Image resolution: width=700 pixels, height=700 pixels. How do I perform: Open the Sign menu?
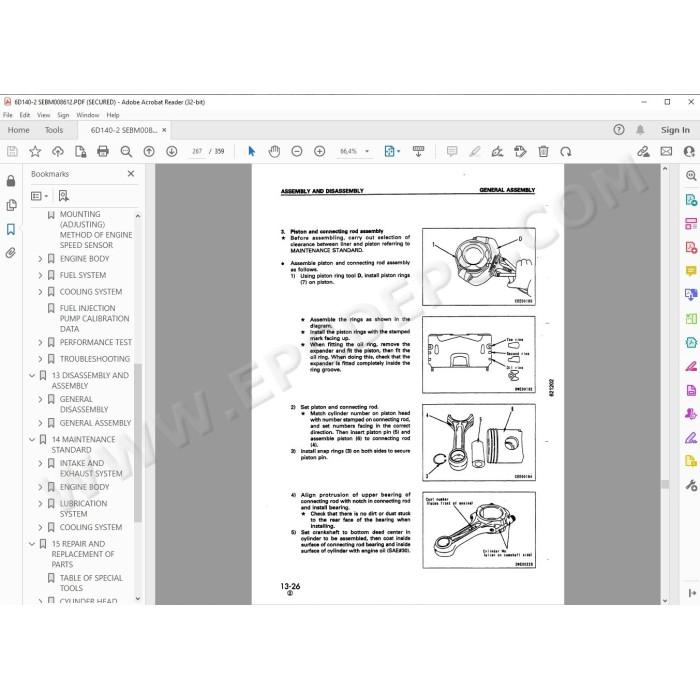[63, 115]
